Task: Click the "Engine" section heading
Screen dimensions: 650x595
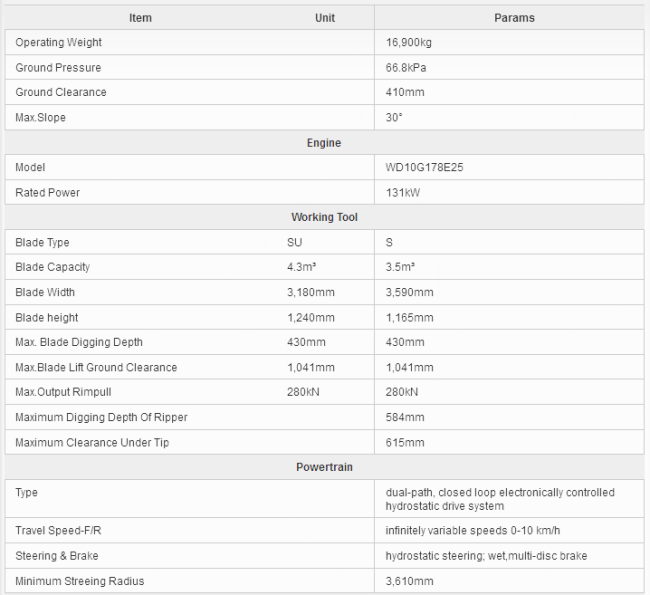Action: pos(324,143)
